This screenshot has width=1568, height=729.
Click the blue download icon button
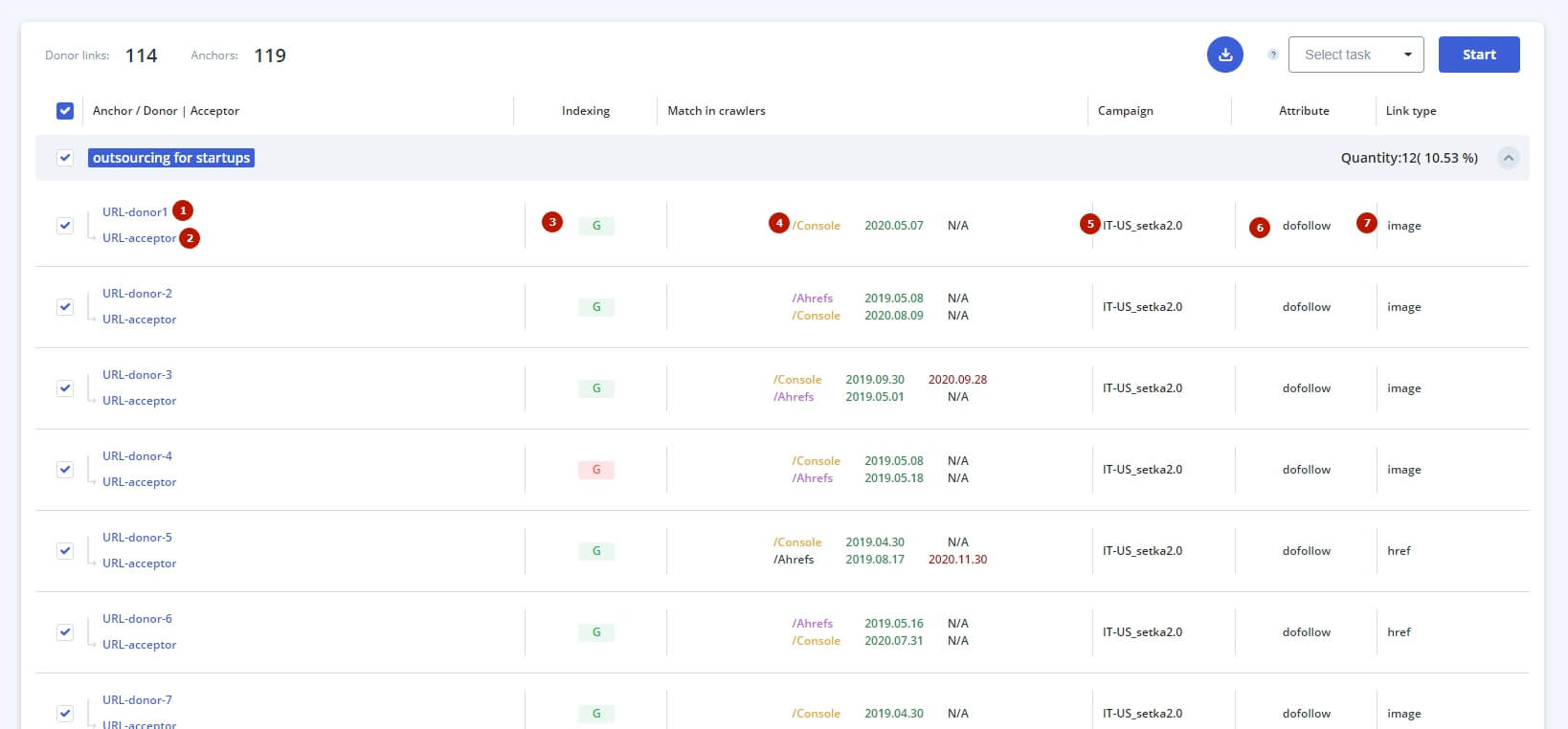point(1224,55)
